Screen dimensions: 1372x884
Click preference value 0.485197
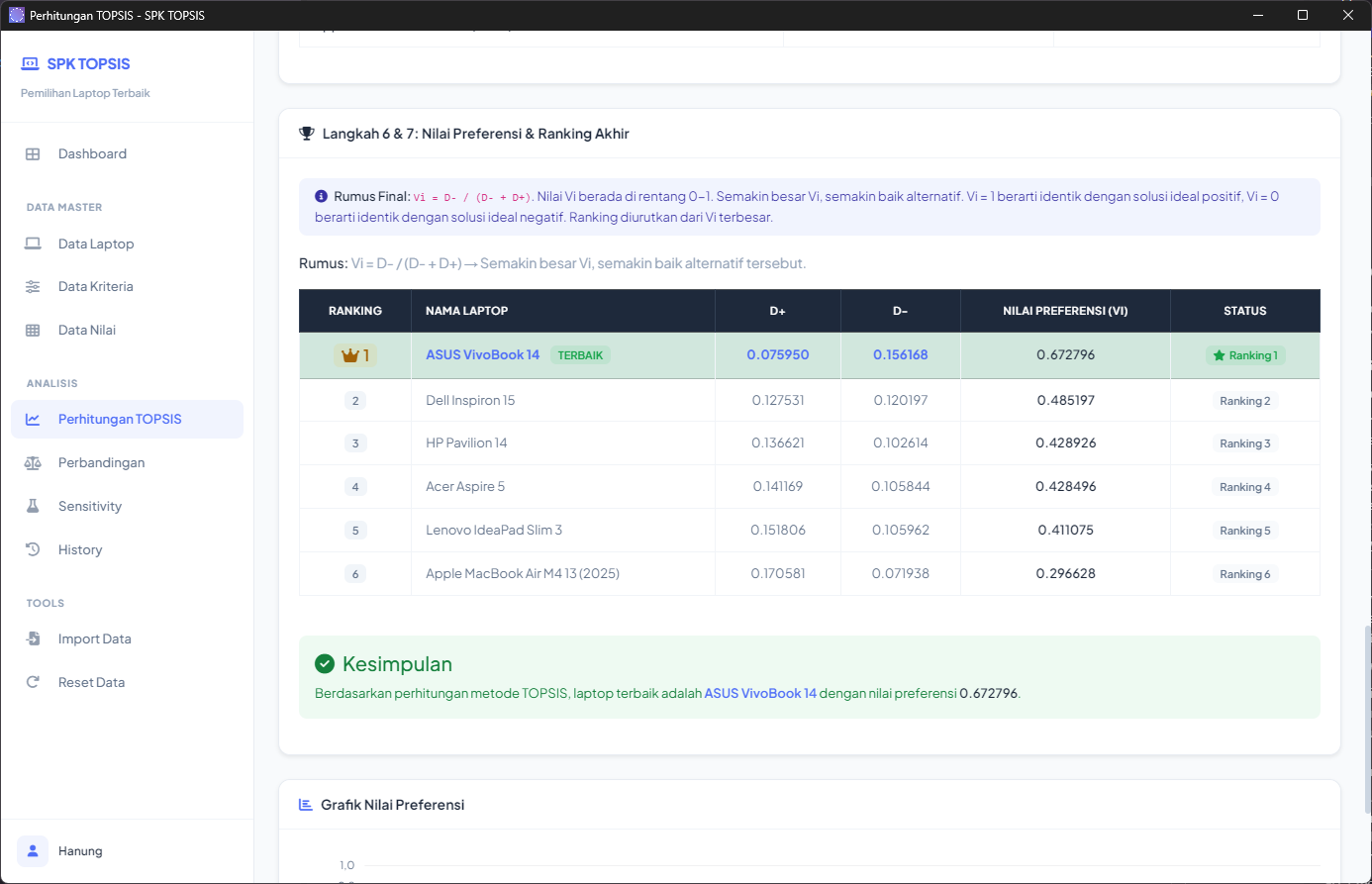(1066, 400)
